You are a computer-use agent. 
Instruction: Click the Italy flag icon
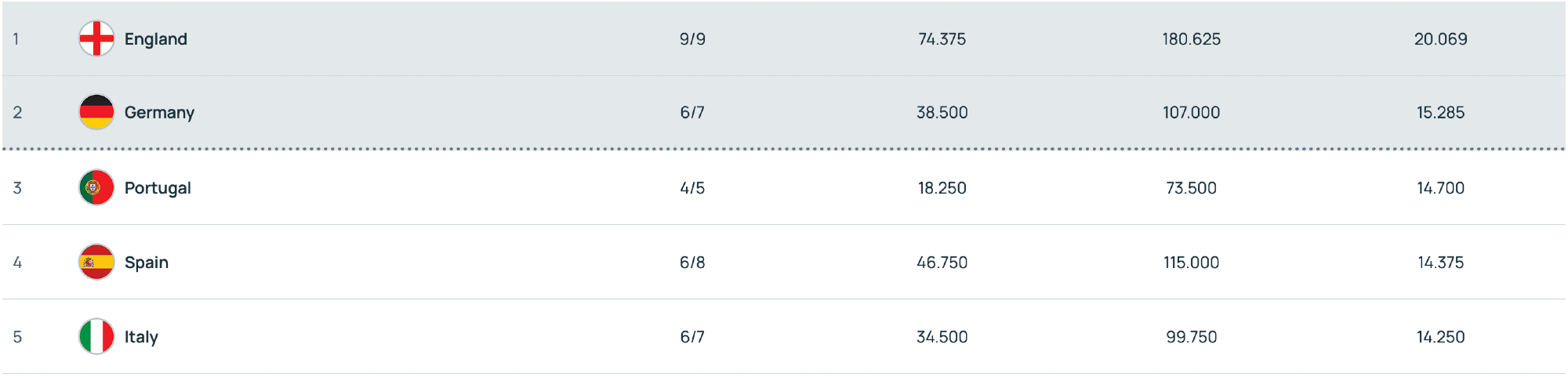(x=96, y=336)
